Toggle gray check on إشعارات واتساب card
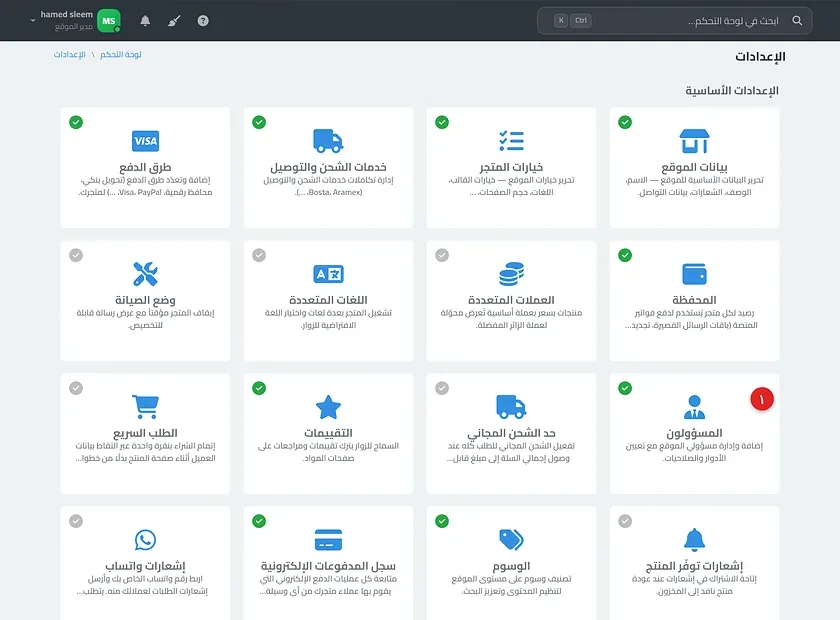Image resolution: width=840 pixels, height=620 pixels. [76, 521]
